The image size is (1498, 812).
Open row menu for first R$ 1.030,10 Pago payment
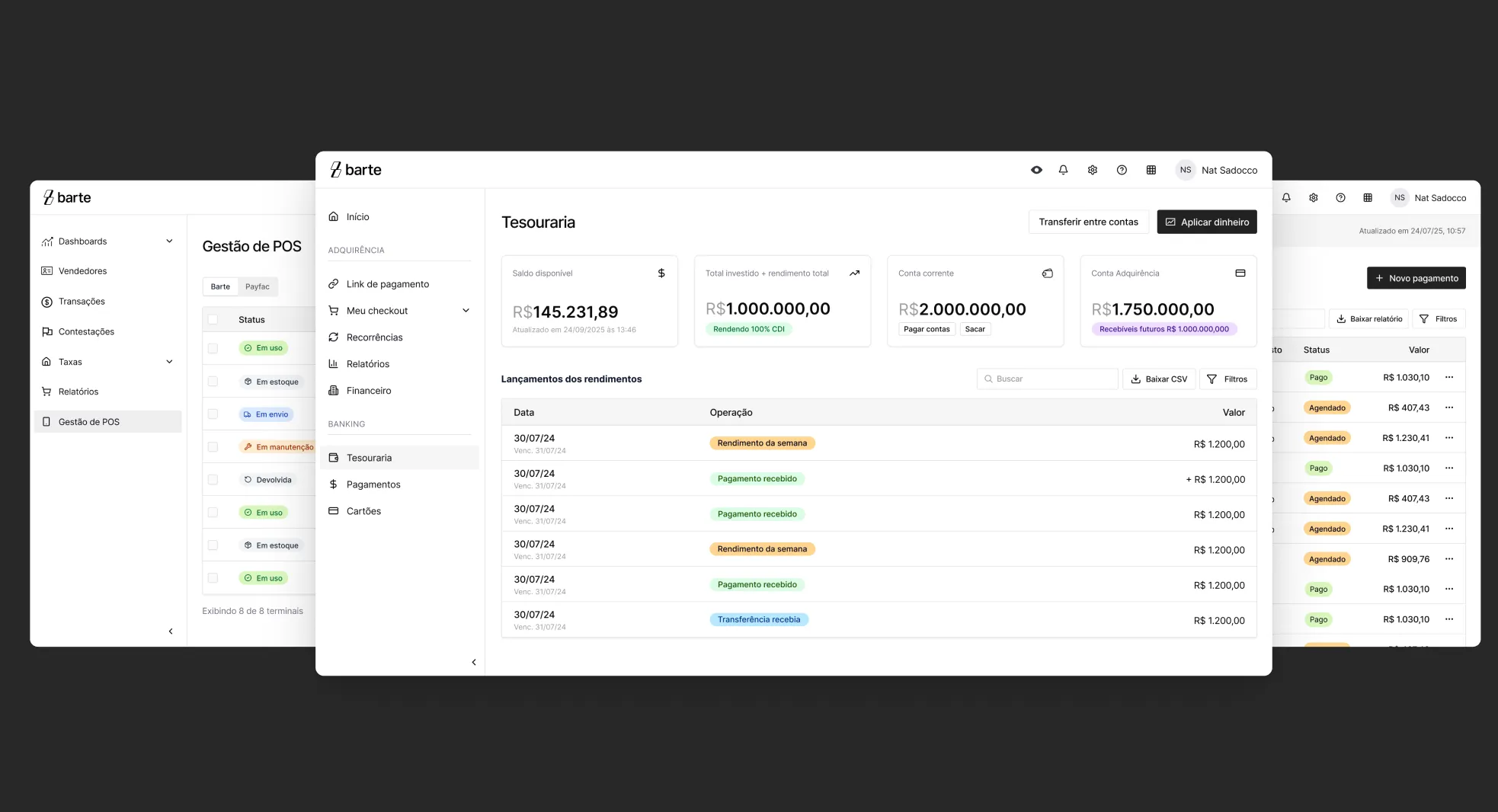coord(1449,377)
